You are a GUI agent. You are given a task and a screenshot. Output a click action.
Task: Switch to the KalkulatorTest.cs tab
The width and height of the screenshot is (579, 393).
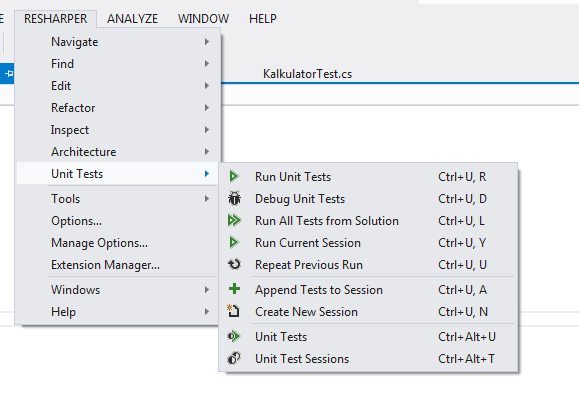(x=307, y=74)
